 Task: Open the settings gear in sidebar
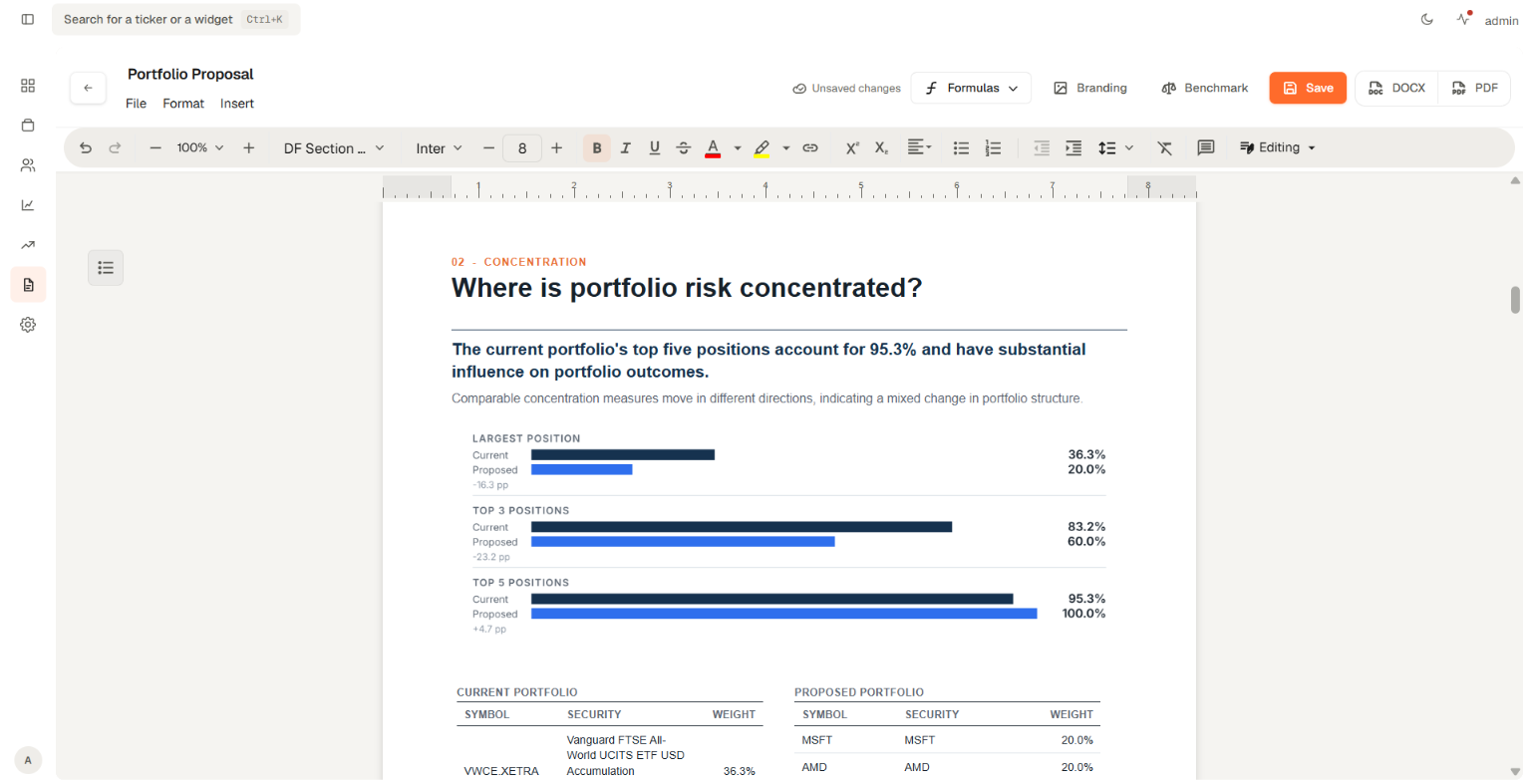[x=28, y=325]
